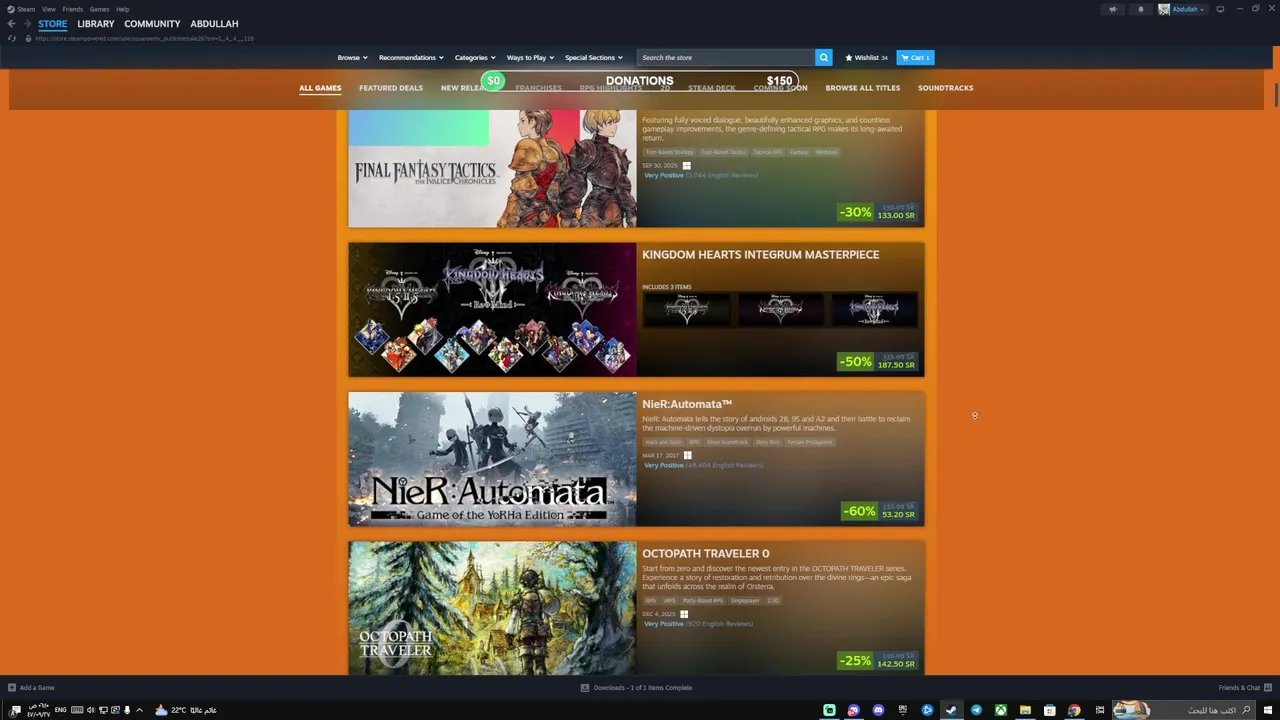The height and width of the screenshot is (720, 1280).
Task: Expand the Special Sections dropdown
Action: click(x=593, y=58)
